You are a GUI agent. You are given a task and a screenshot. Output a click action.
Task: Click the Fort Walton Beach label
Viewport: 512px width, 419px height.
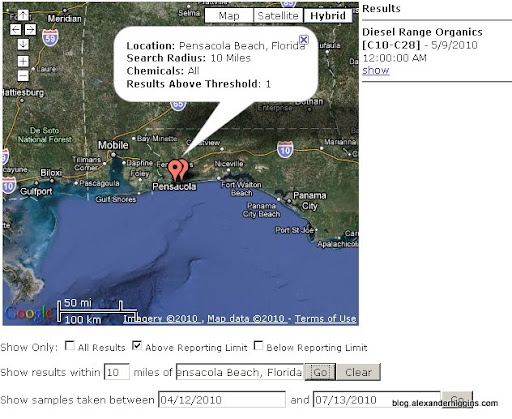point(241,189)
